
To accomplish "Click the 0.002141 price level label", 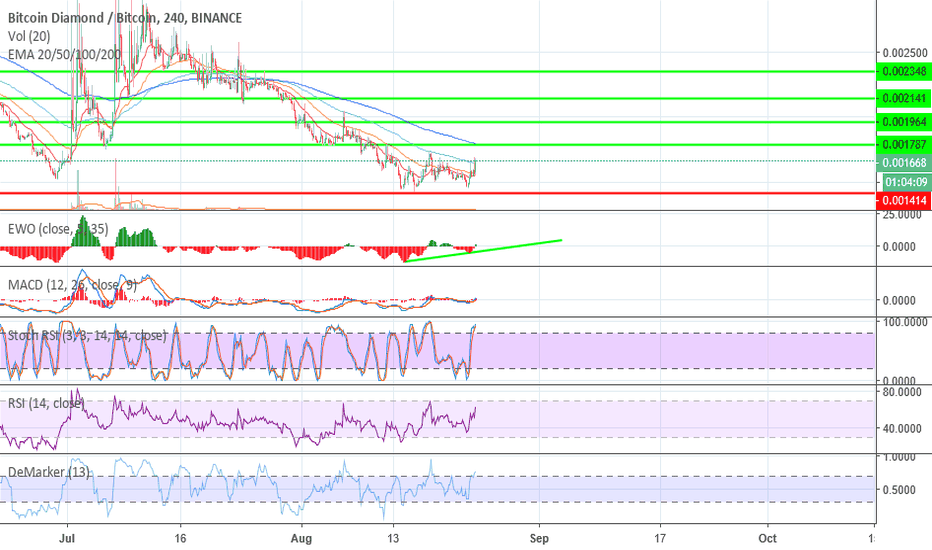I will [x=904, y=98].
